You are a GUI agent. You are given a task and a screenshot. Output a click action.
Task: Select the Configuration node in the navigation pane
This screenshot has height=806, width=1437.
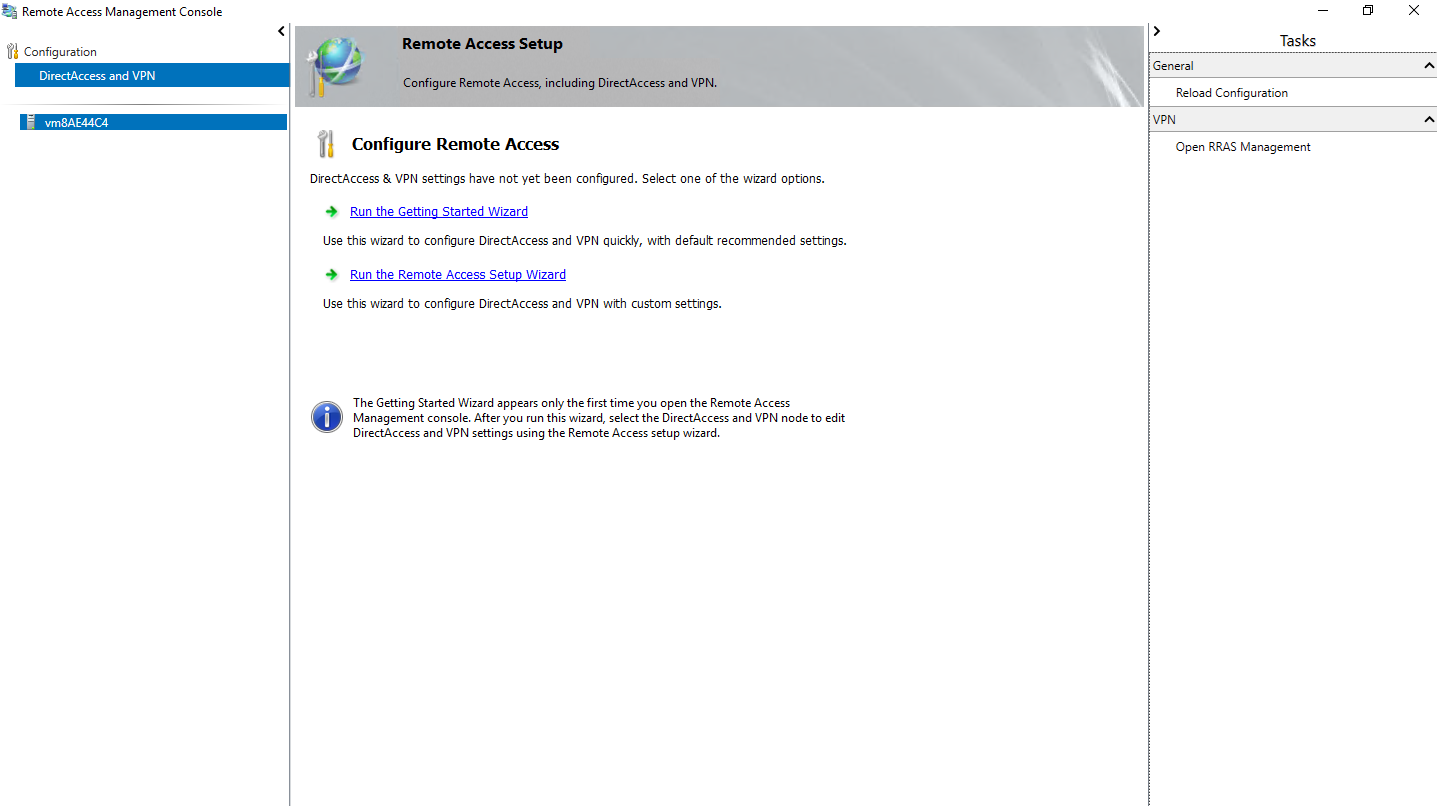point(61,51)
